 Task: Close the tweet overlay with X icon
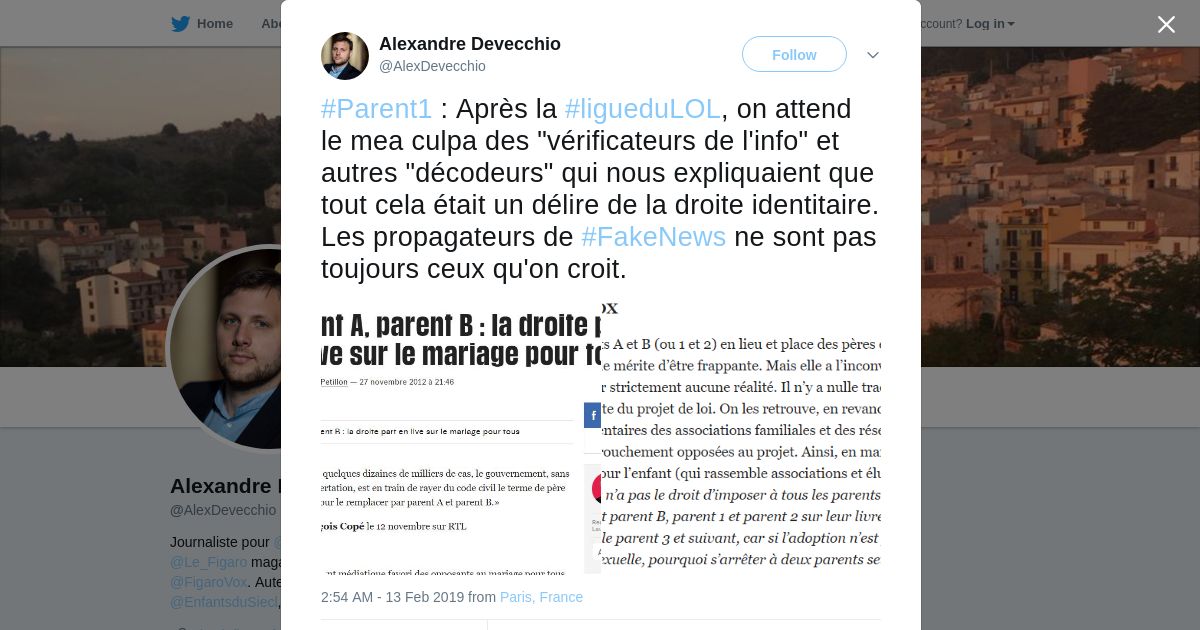click(1166, 24)
